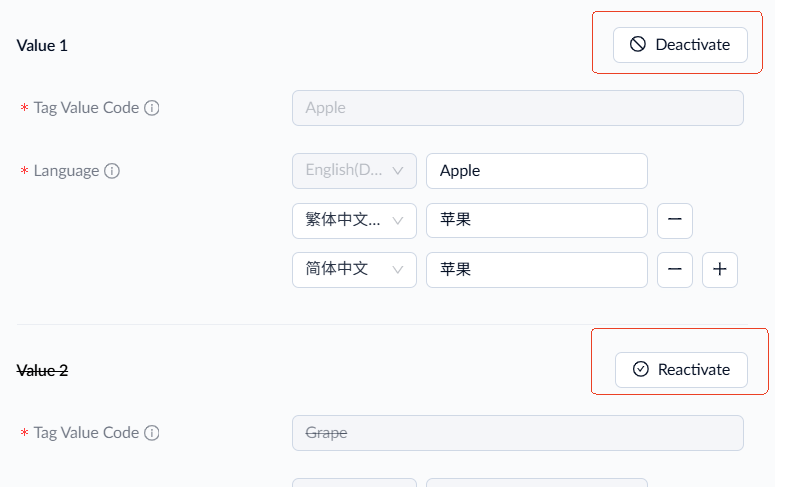Viewport: 787px width, 487px height.
Task: Remove the 简体中文 language row
Action: pos(674,269)
